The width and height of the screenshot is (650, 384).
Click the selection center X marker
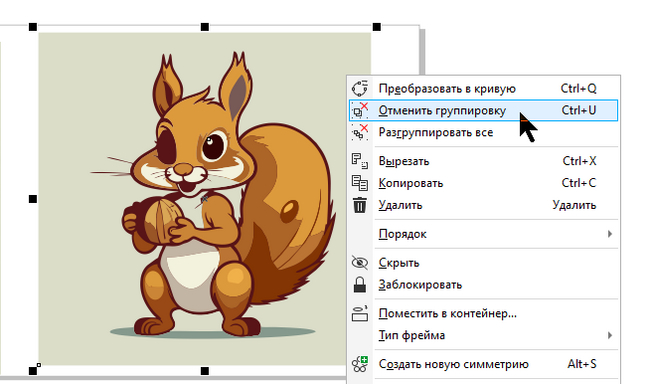pos(204,199)
